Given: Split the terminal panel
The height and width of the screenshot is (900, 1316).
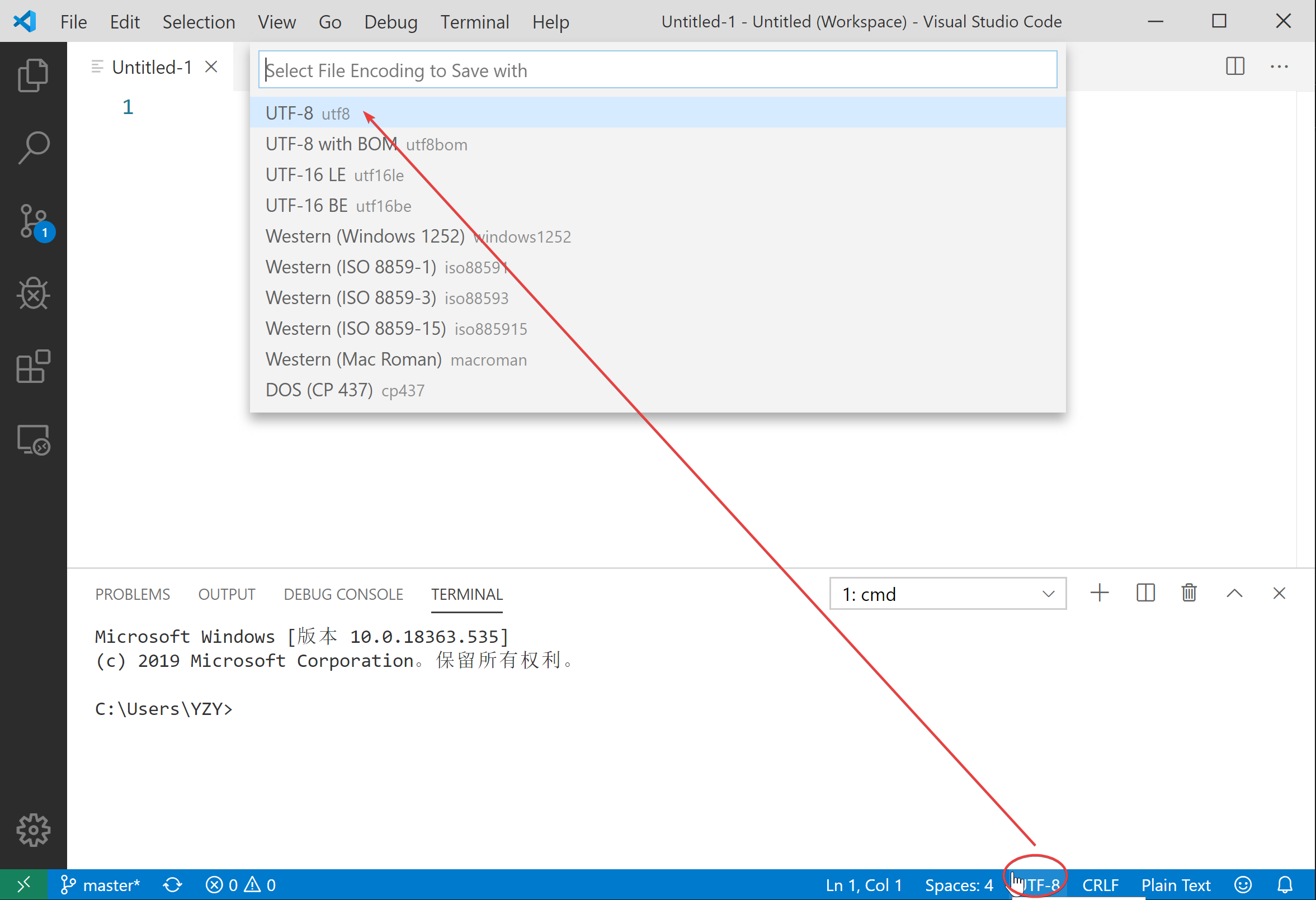Looking at the screenshot, I should [x=1145, y=593].
